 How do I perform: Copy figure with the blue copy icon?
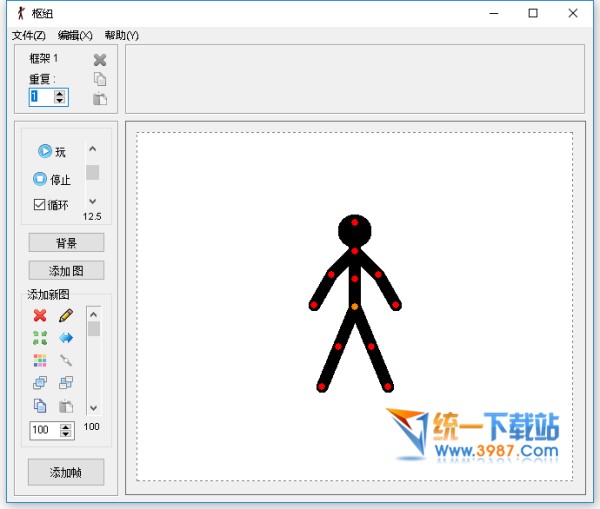40,406
